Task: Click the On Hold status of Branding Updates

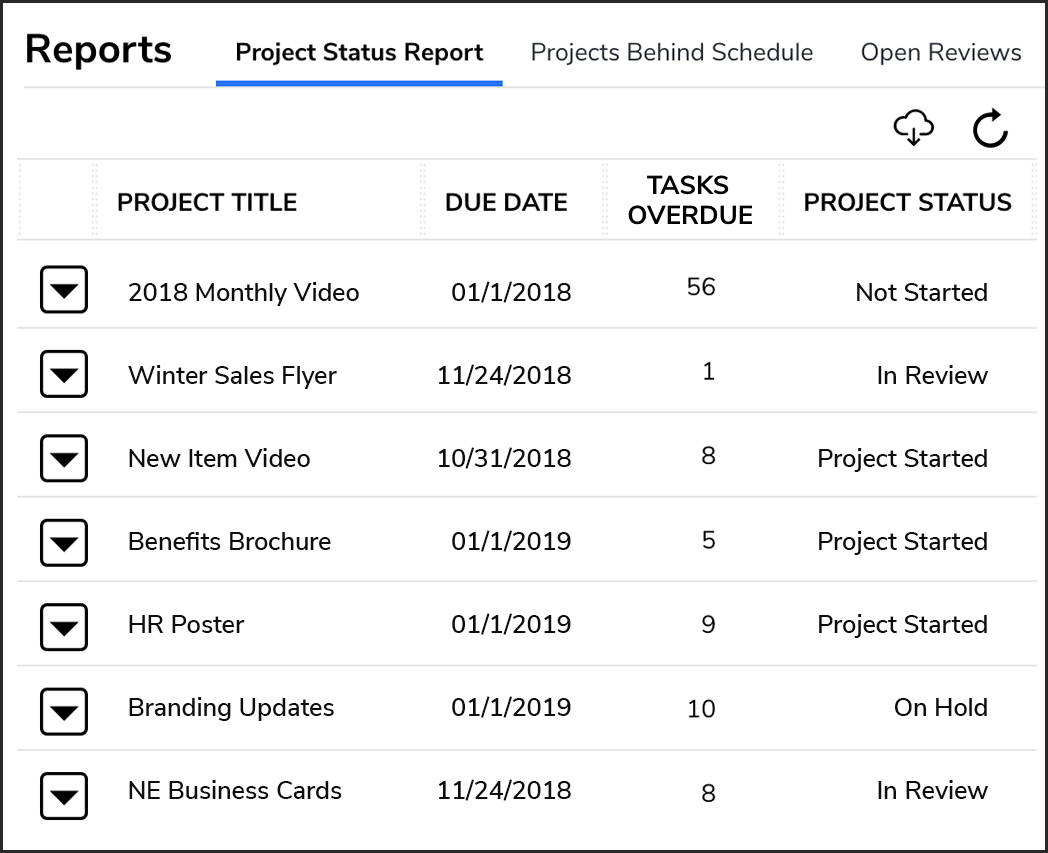Action: [x=940, y=707]
